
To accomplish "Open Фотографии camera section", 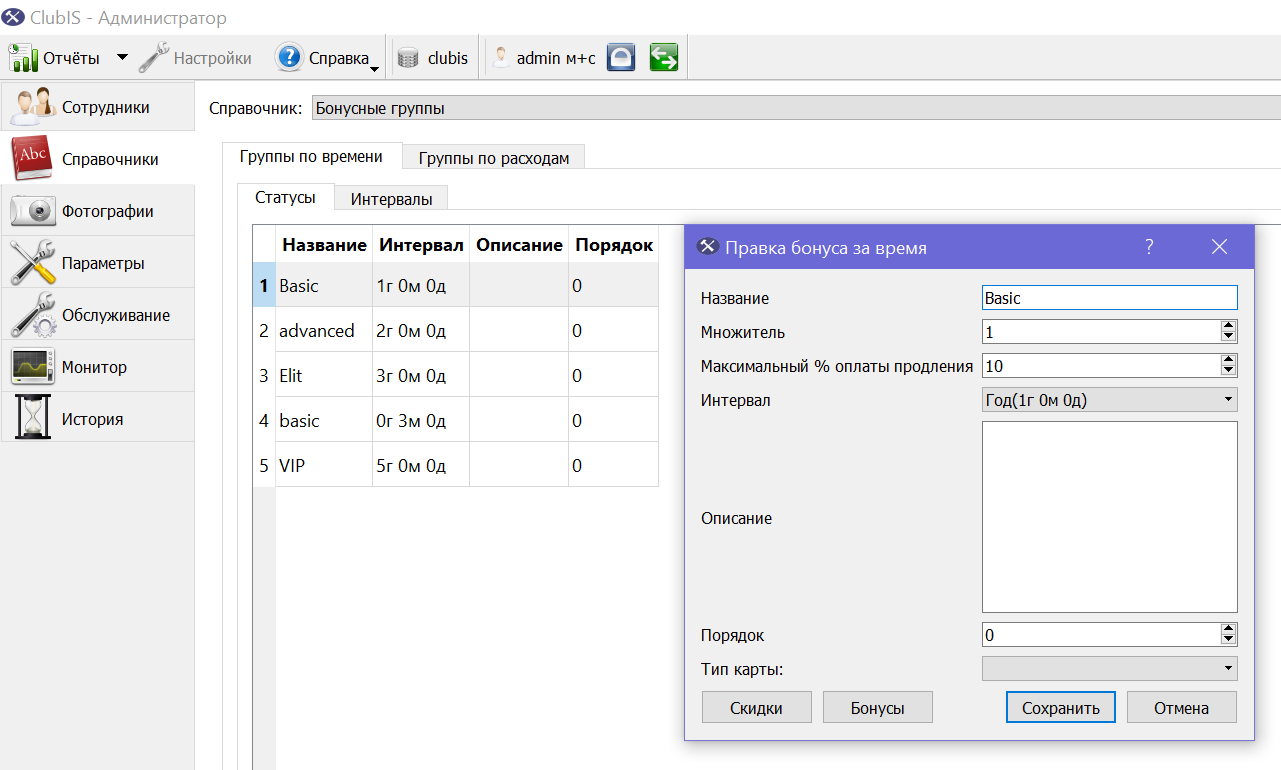I will point(98,211).
